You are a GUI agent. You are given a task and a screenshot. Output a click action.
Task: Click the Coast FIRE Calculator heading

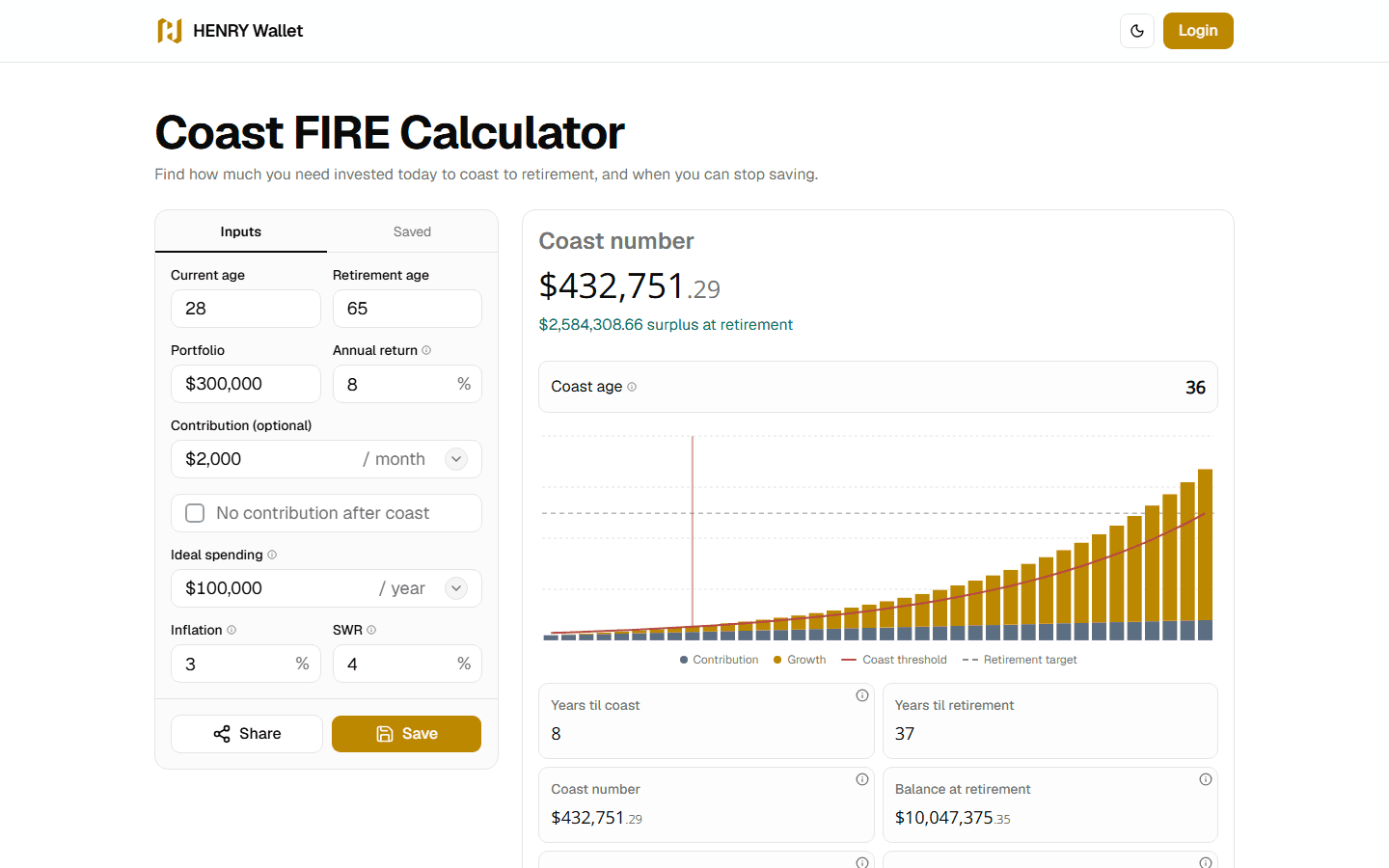click(390, 132)
